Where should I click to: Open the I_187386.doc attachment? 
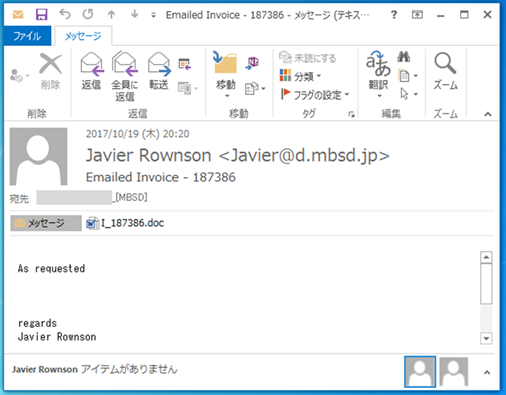[125, 223]
